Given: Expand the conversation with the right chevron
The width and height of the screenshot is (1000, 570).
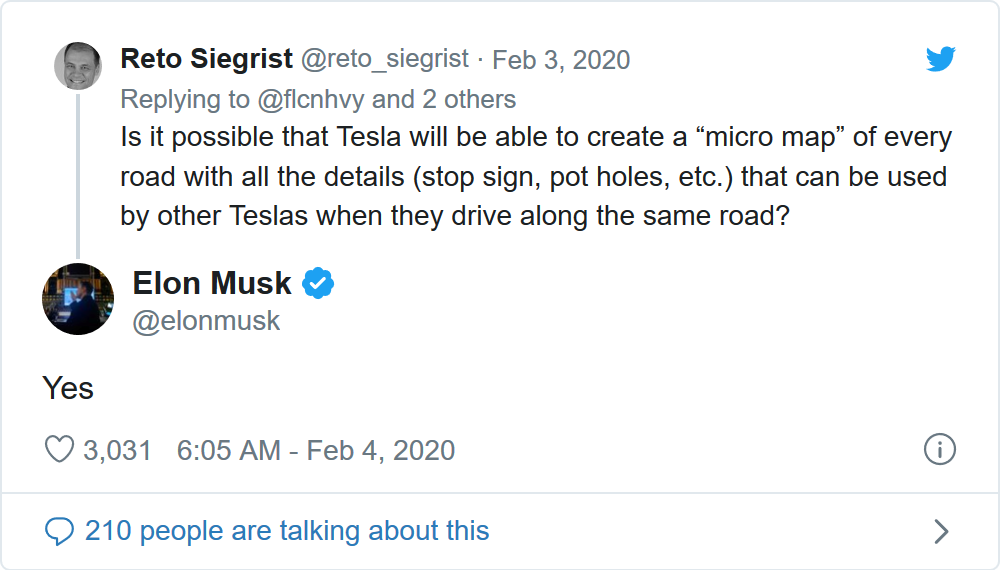Looking at the screenshot, I should pyautogui.click(x=940, y=531).
